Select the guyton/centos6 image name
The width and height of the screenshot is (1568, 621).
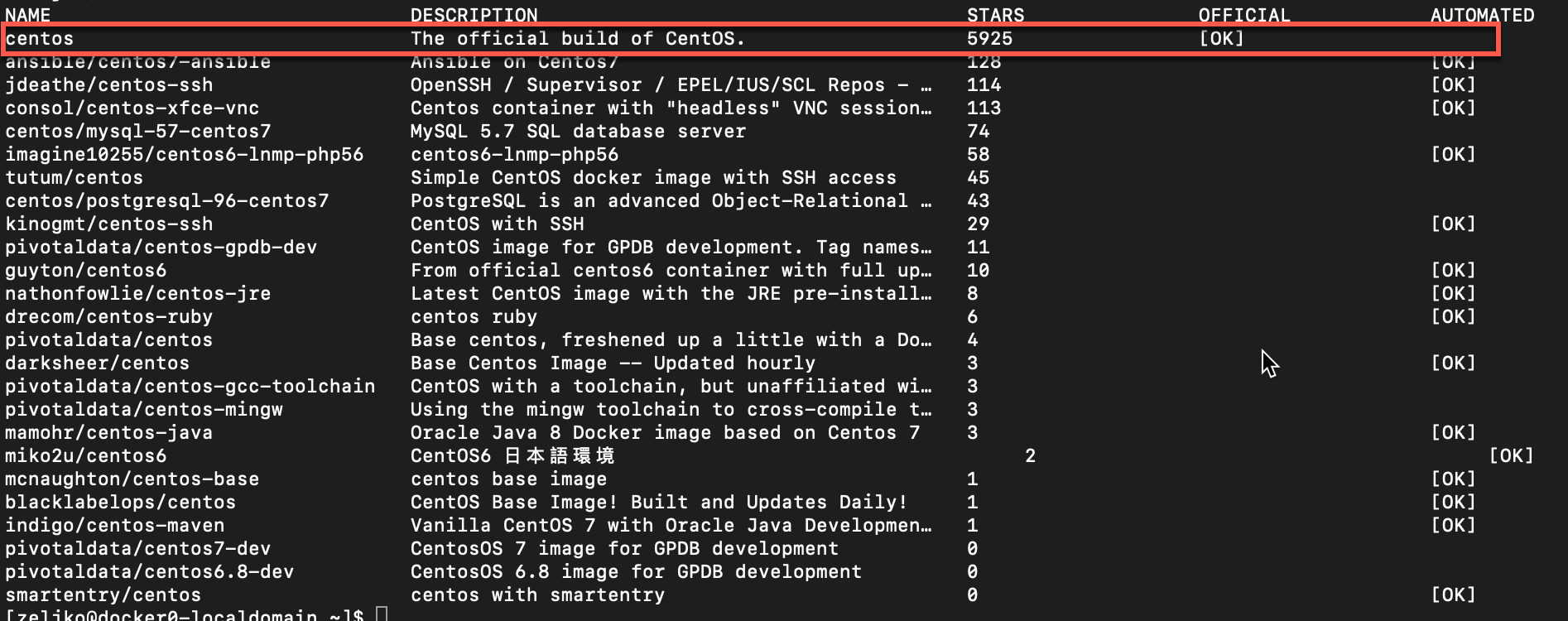[x=86, y=271]
